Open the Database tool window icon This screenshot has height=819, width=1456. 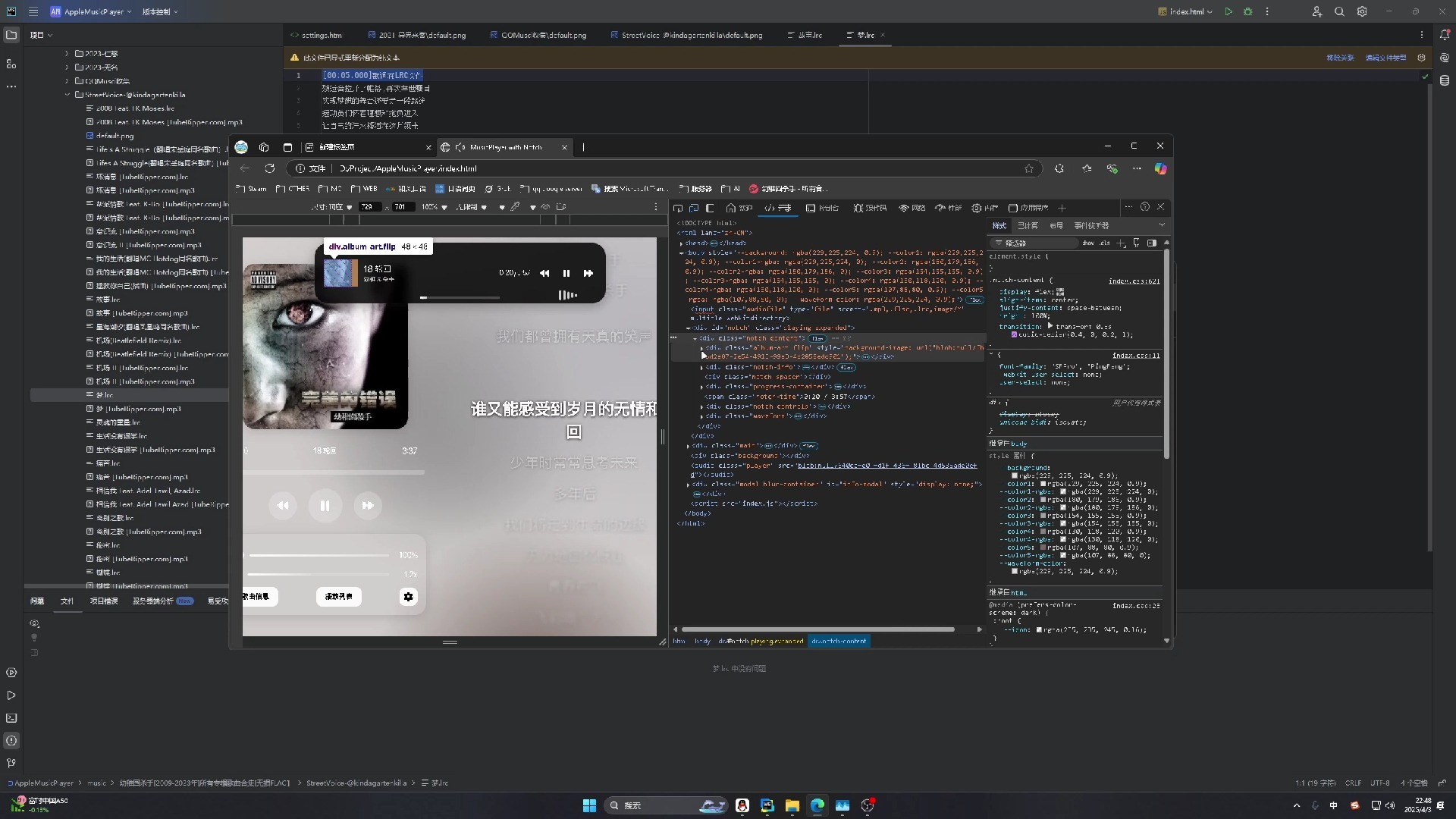coord(1445,80)
